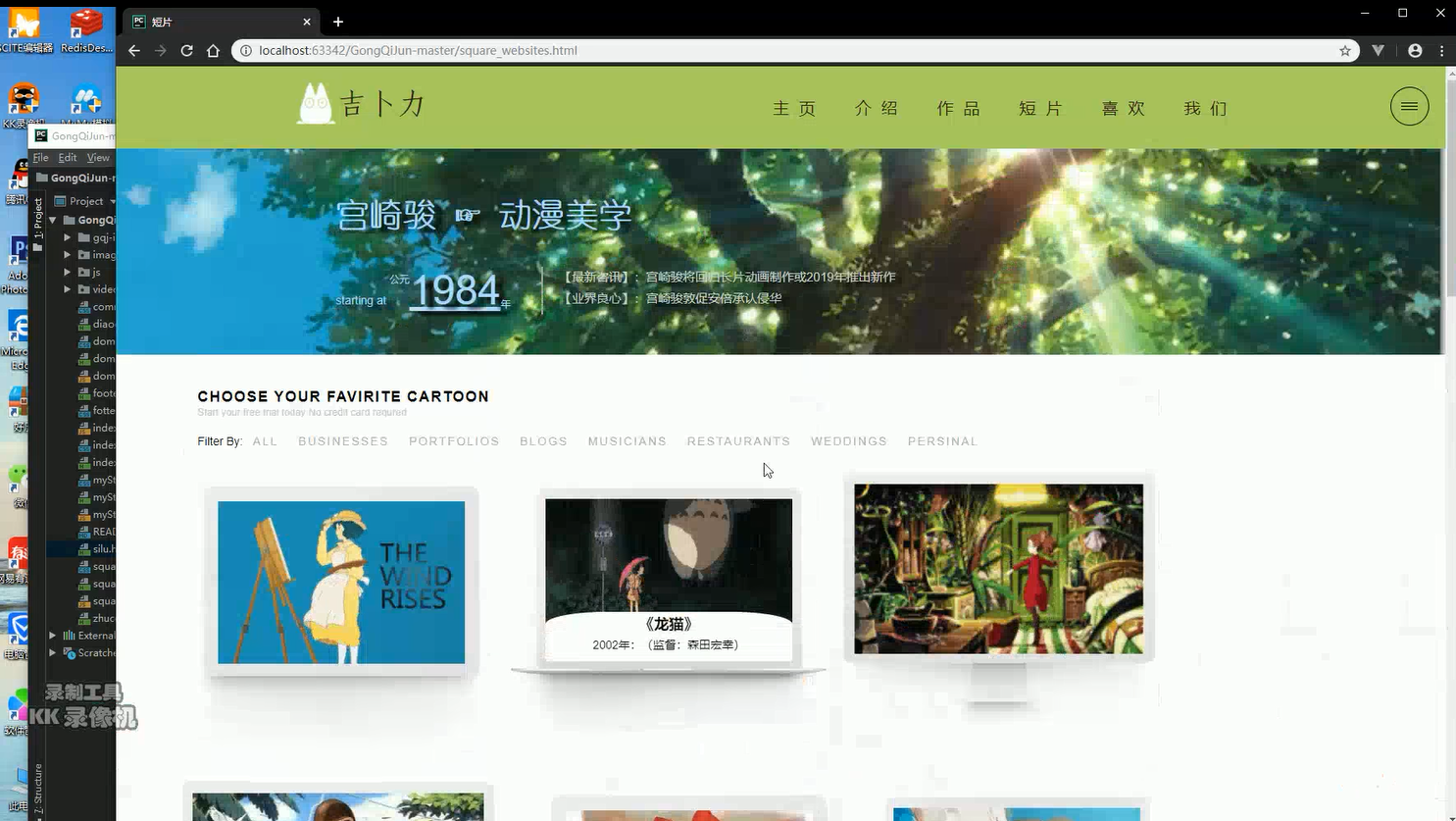This screenshot has height=821, width=1456.
Task: Open the SCITE编辑器 desktop icon
Action: tap(25, 29)
